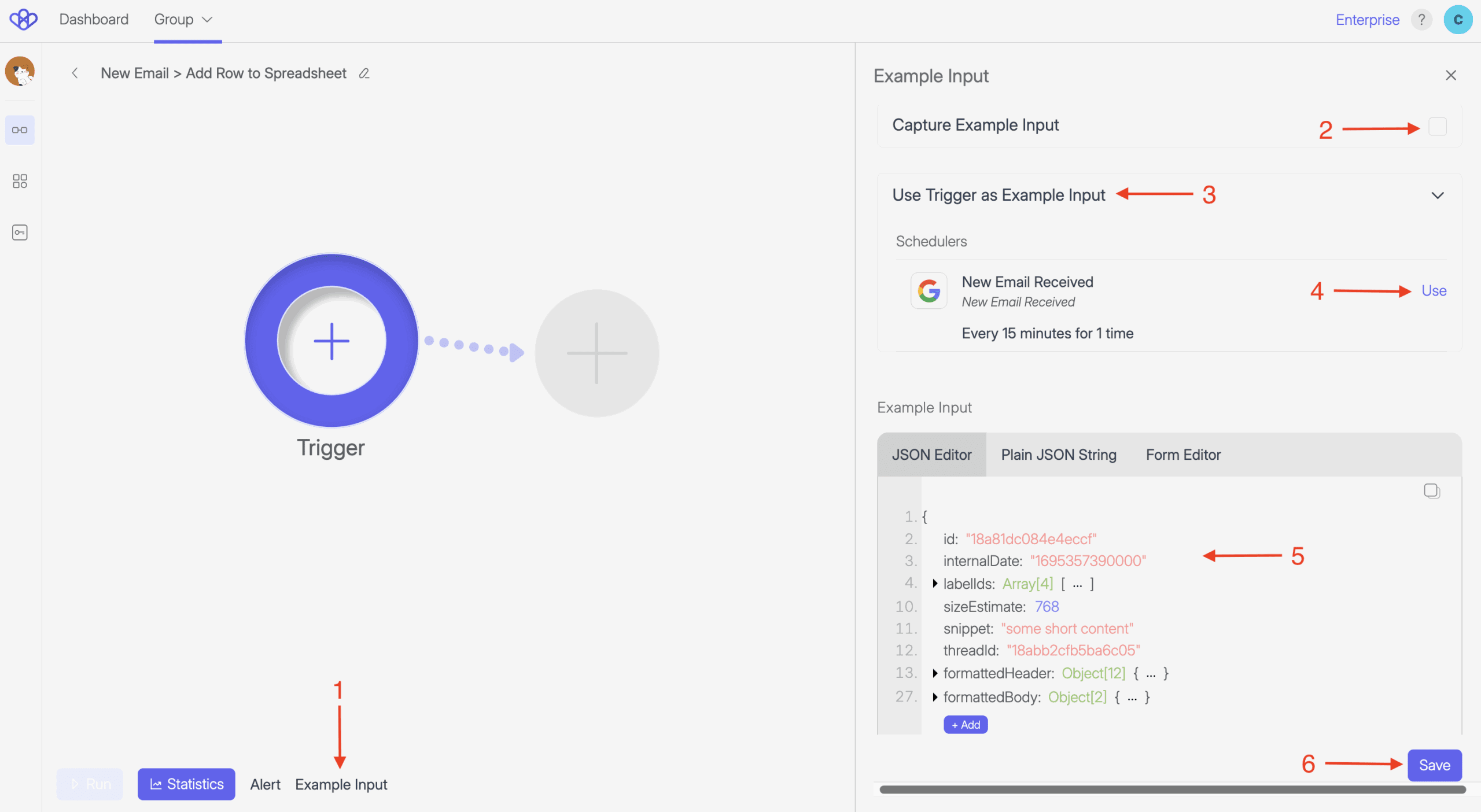Click the user profile avatar in sidebar
Viewport: 1481px width, 812px height.
[20, 71]
